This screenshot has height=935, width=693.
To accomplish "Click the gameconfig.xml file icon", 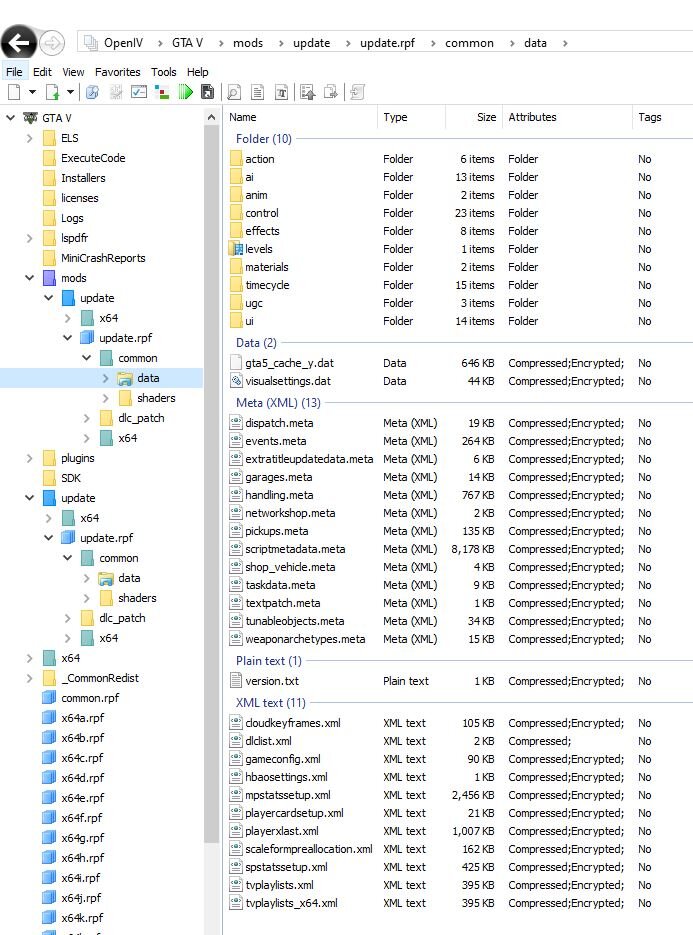I will [x=236, y=758].
